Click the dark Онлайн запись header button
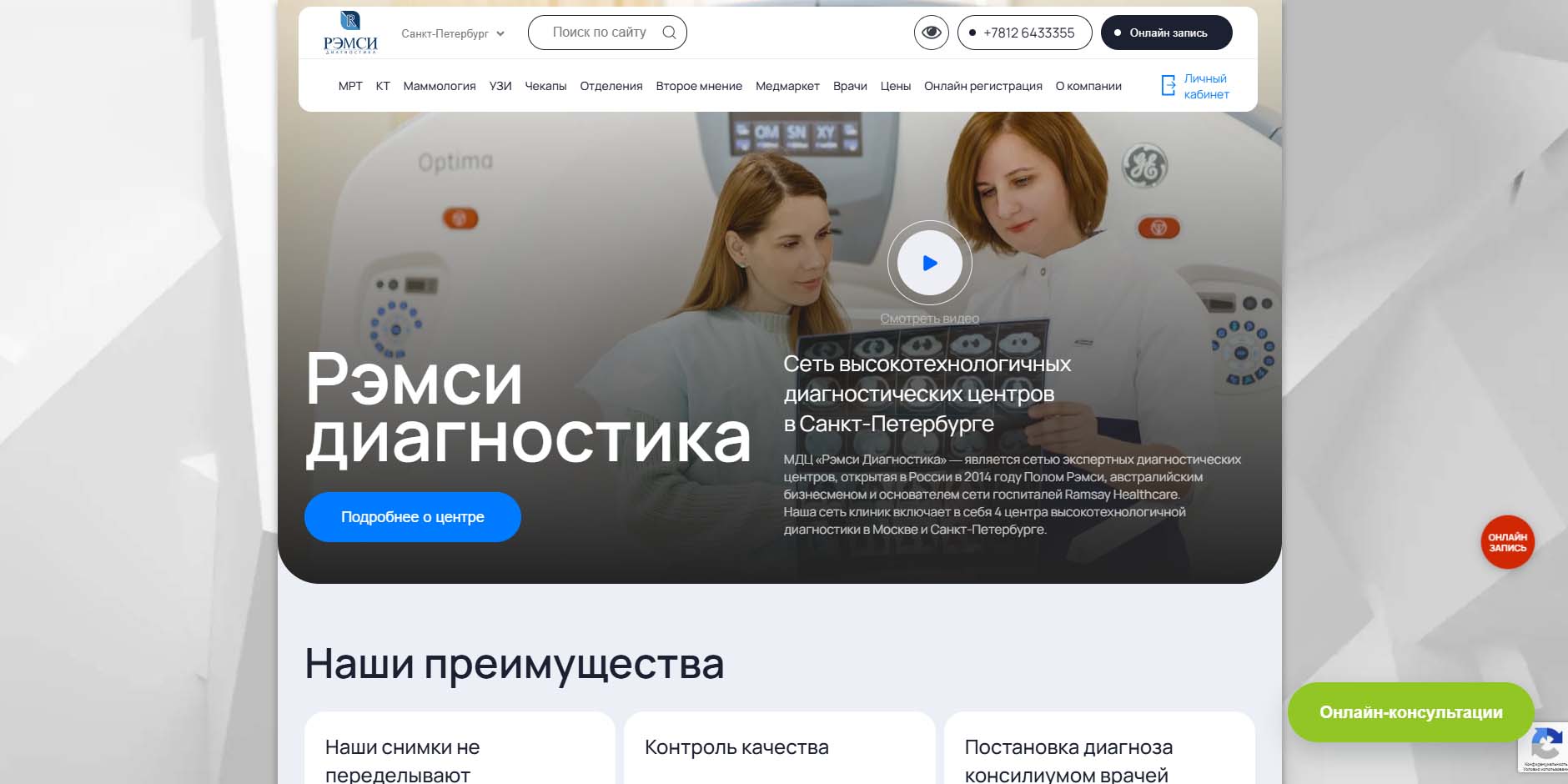This screenshot has width=1568, height=784. point(1166,33)
